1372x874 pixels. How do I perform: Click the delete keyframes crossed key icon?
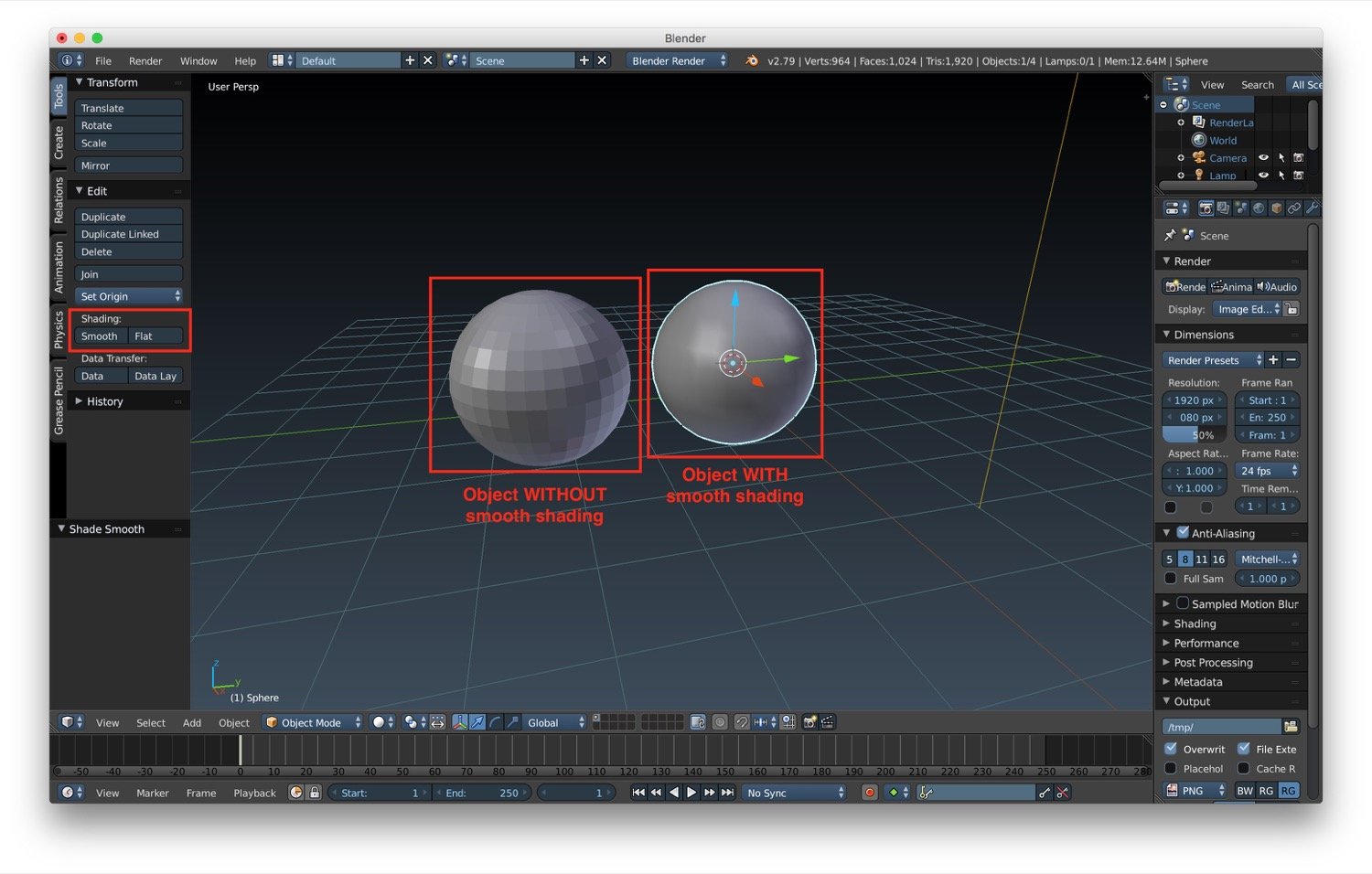click(x=1062, y=793)
